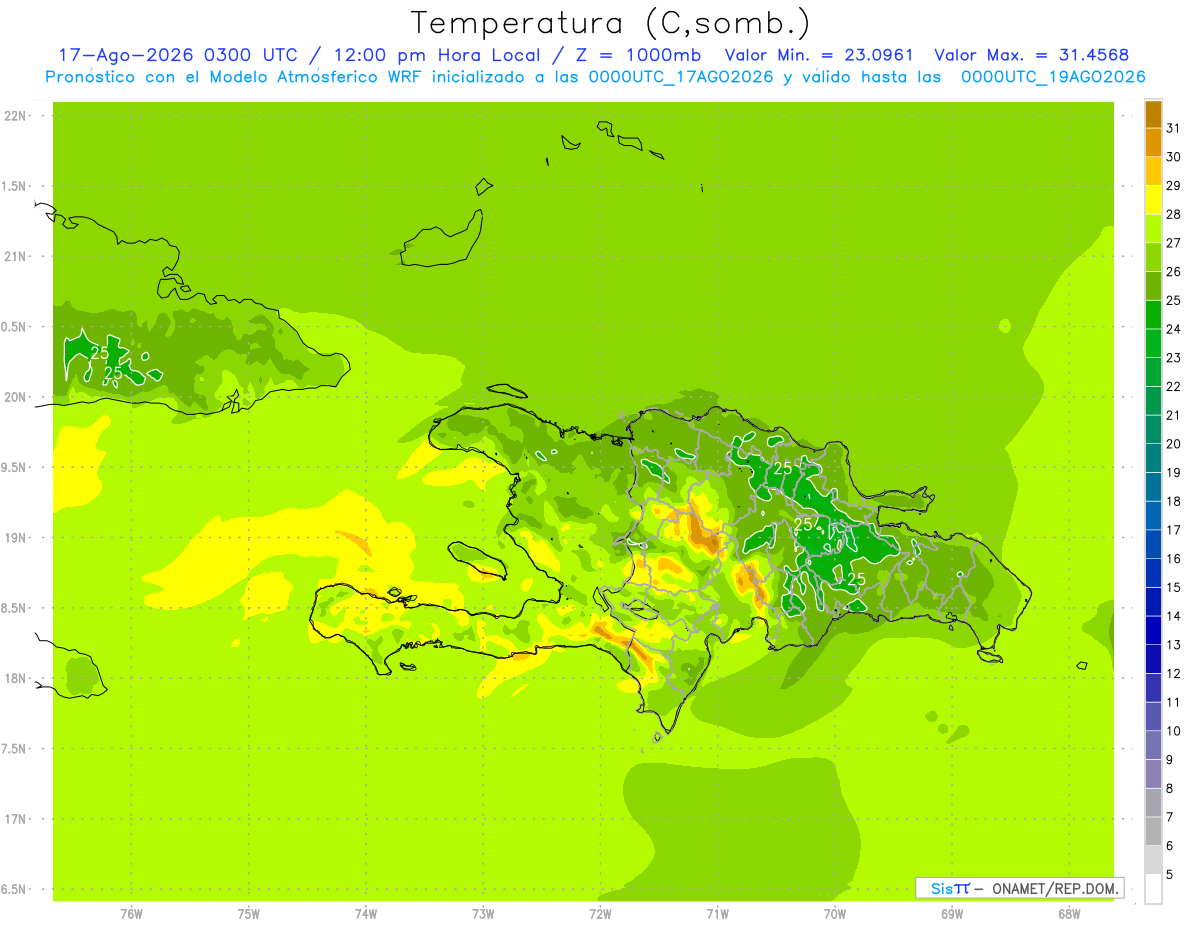
Task: Click the 'Temperatura (C,somb.)' map title
Action: pos(610,23)
